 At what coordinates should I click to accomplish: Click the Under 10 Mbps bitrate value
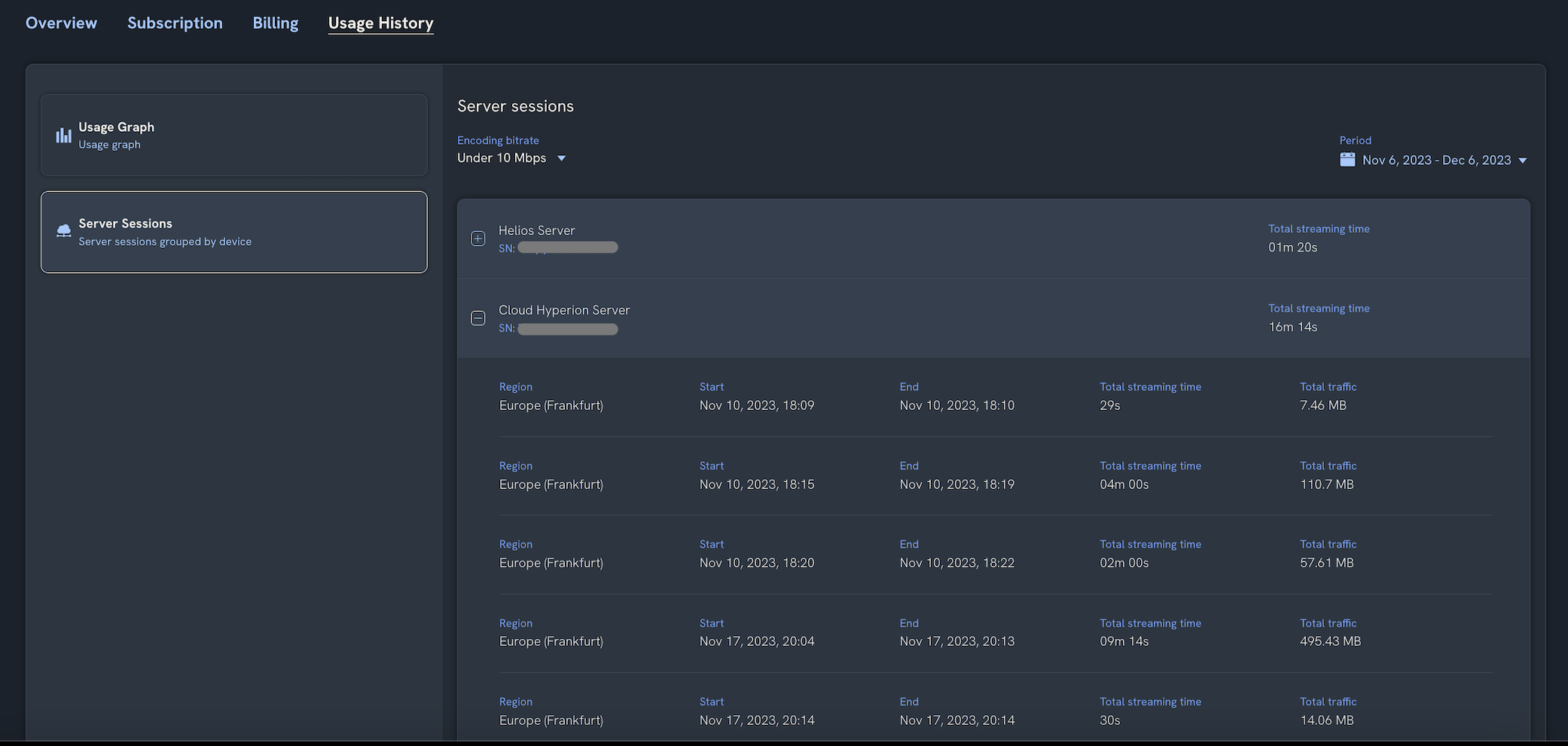click(x=502, y=158)
